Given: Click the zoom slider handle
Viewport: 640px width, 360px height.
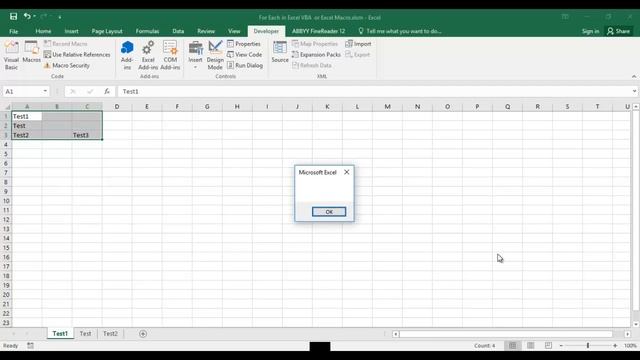Looking at the screenshot, I should [588, 346].
